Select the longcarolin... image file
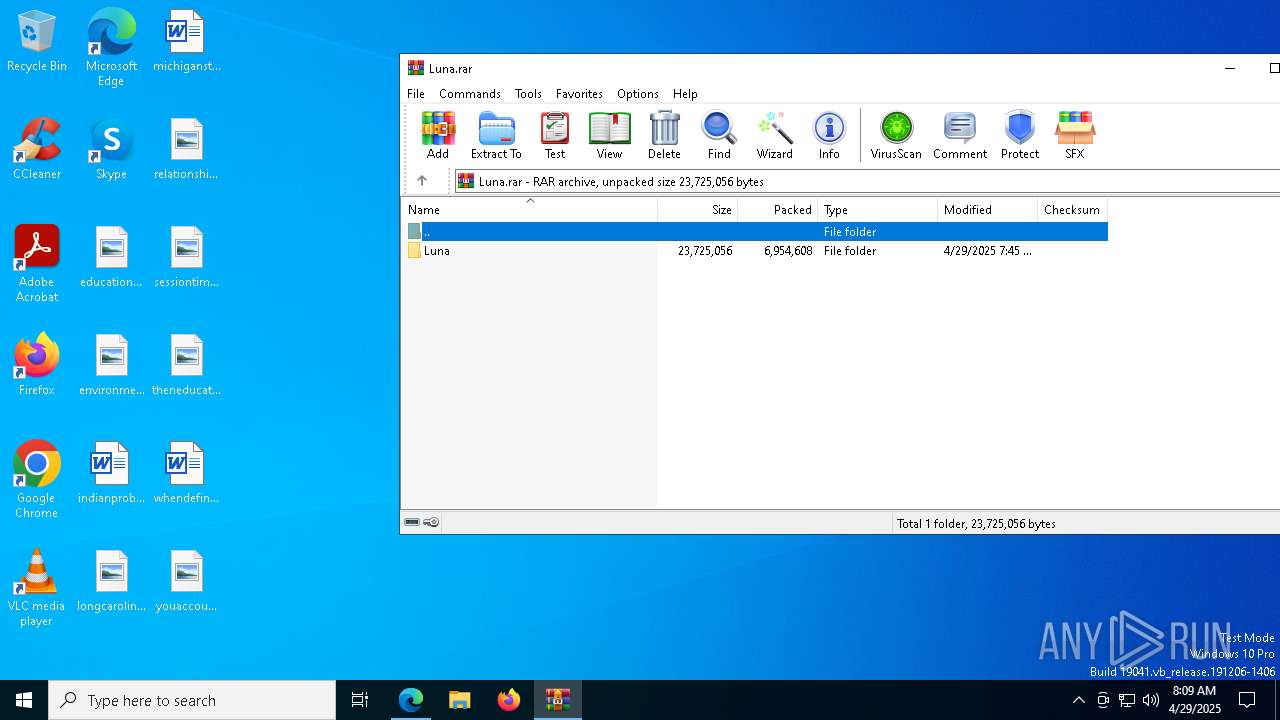 tap(111, 581)
